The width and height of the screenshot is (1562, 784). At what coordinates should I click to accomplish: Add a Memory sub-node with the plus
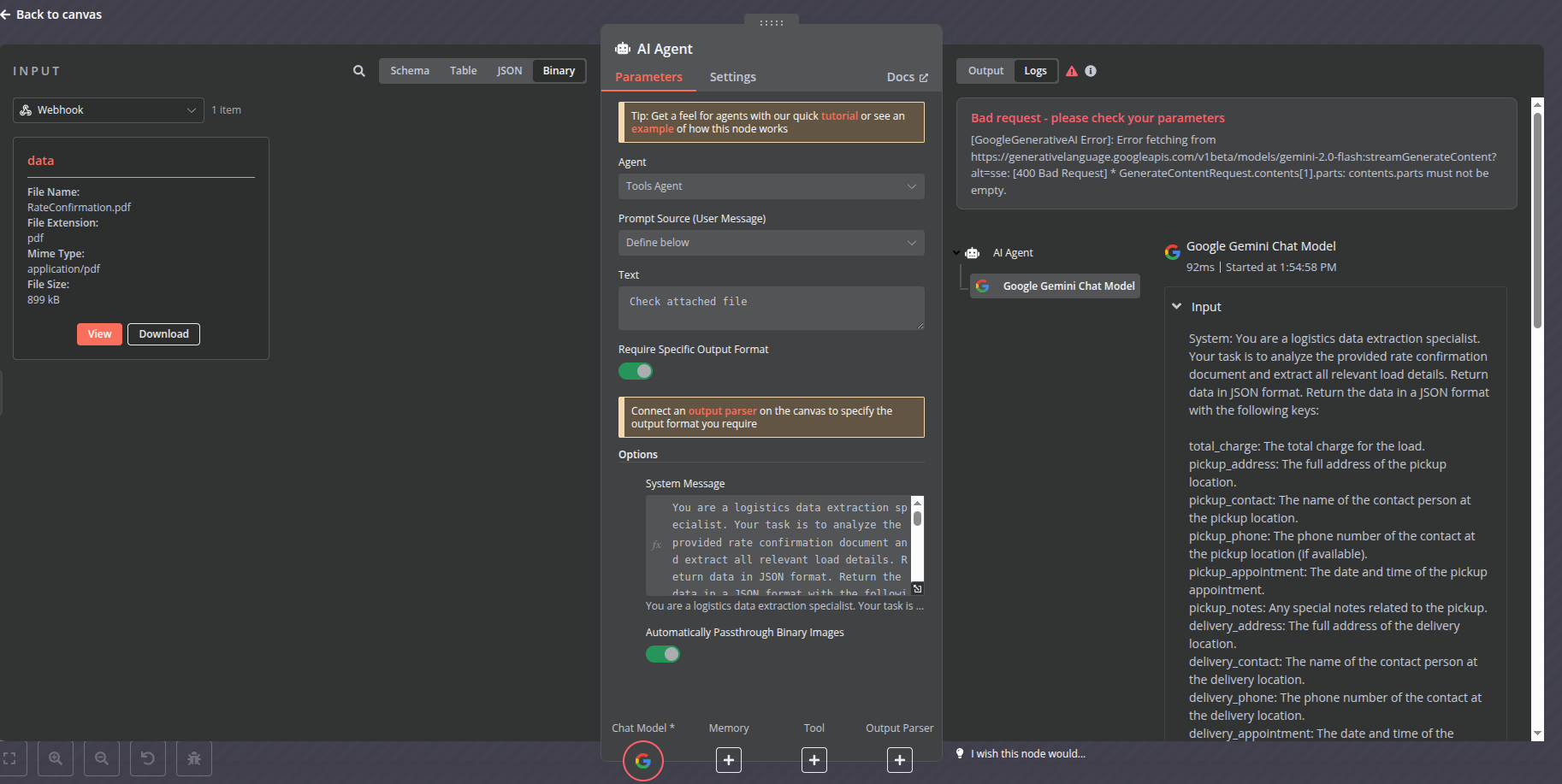[729, 760]
